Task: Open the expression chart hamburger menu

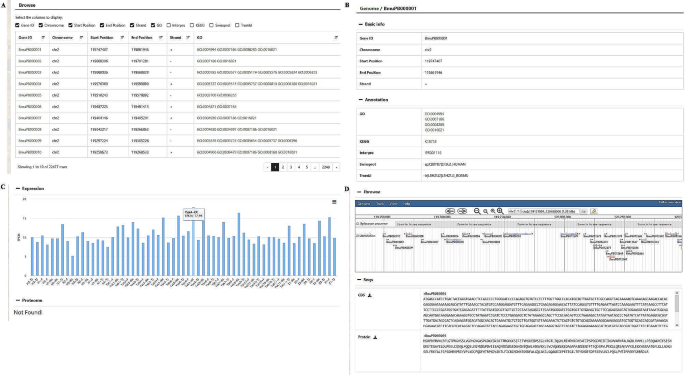Action: click(334, 202)
